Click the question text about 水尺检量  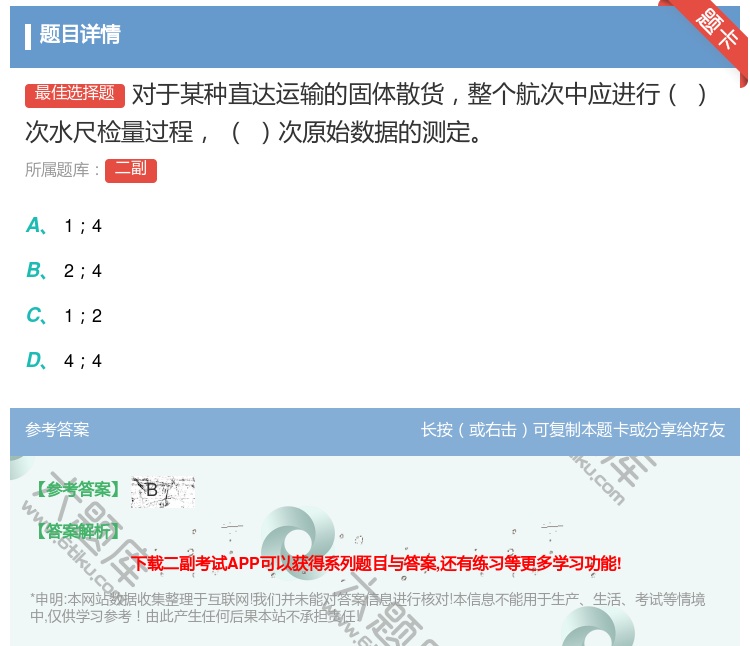366,113
